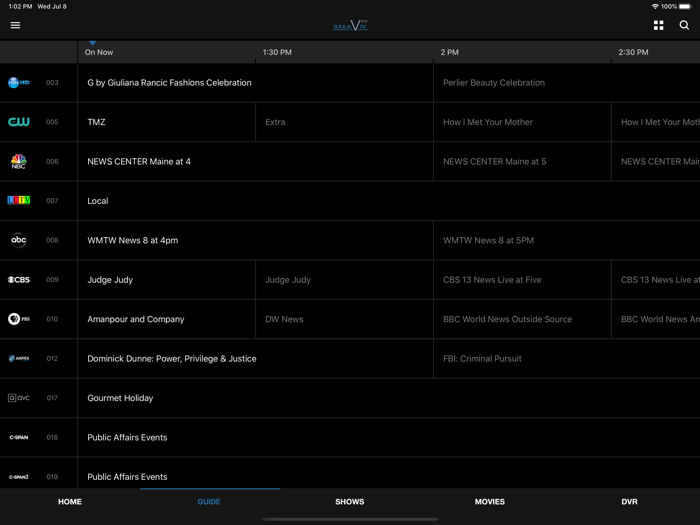Tap the OpenView TV logo
The height and width of the screenshot is (525, 700).
coord(350,25)
